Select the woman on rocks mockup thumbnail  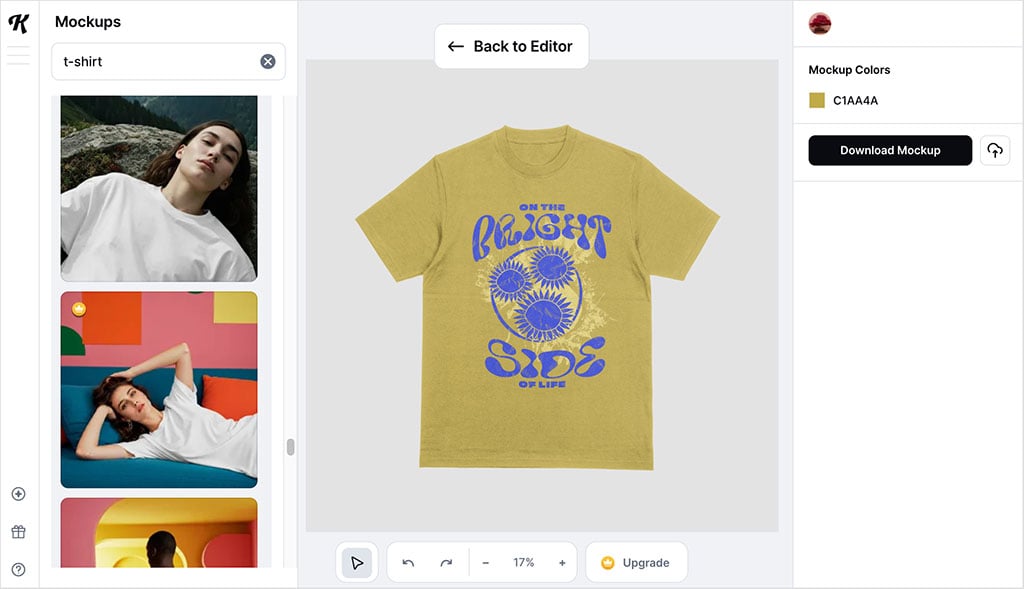click(159, 188)
